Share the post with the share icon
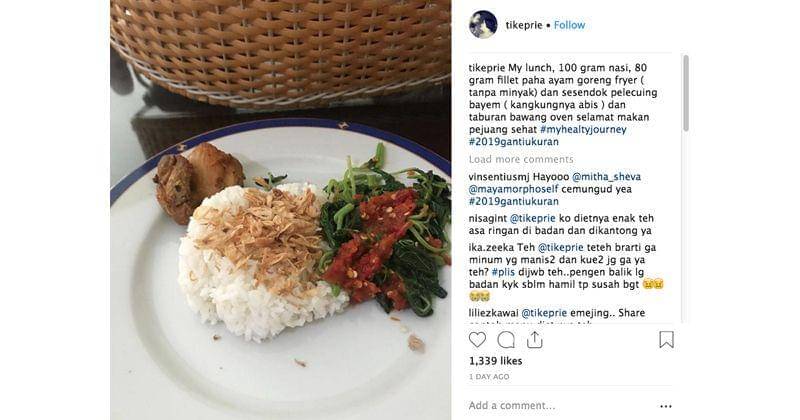800x420 pixels. pos(535,339)
